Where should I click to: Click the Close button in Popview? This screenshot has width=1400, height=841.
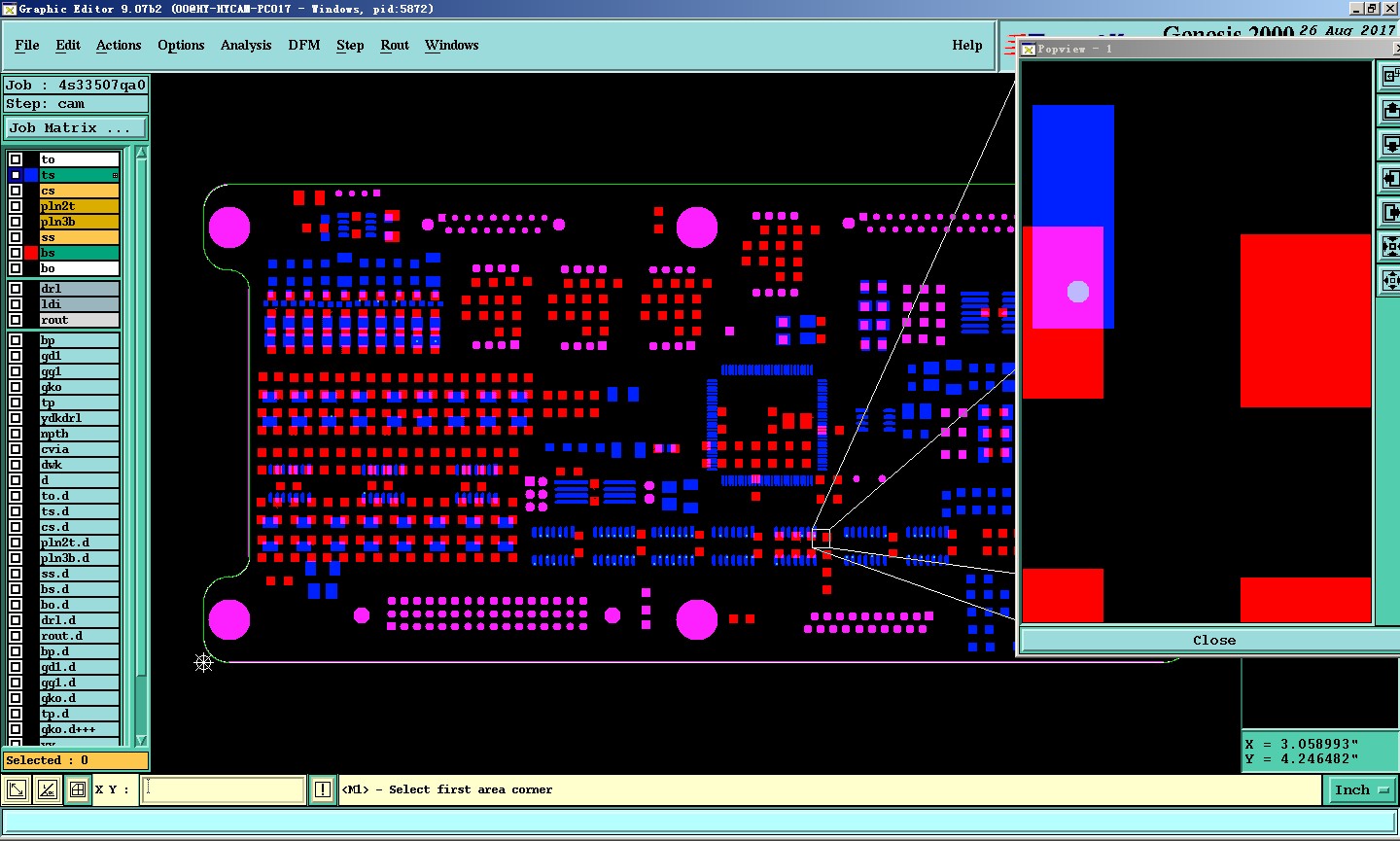[1213, 640]
